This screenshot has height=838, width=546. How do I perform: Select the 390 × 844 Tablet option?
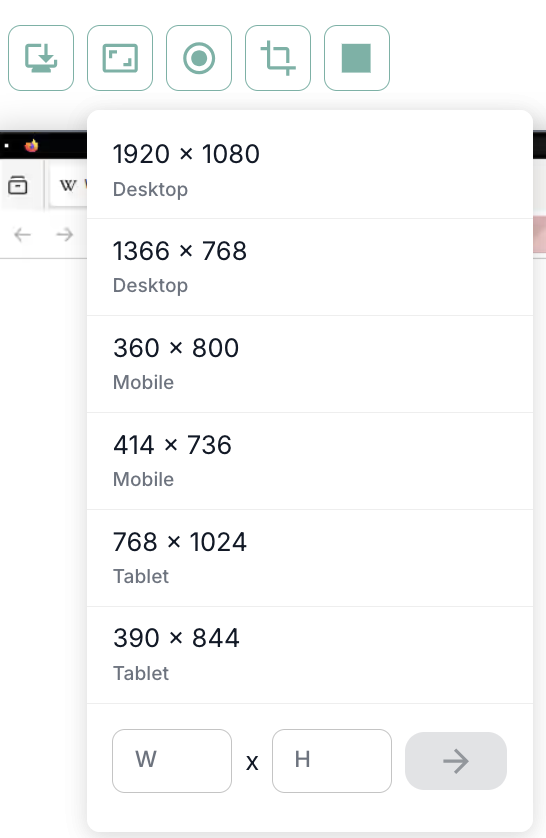click(310, 655)
